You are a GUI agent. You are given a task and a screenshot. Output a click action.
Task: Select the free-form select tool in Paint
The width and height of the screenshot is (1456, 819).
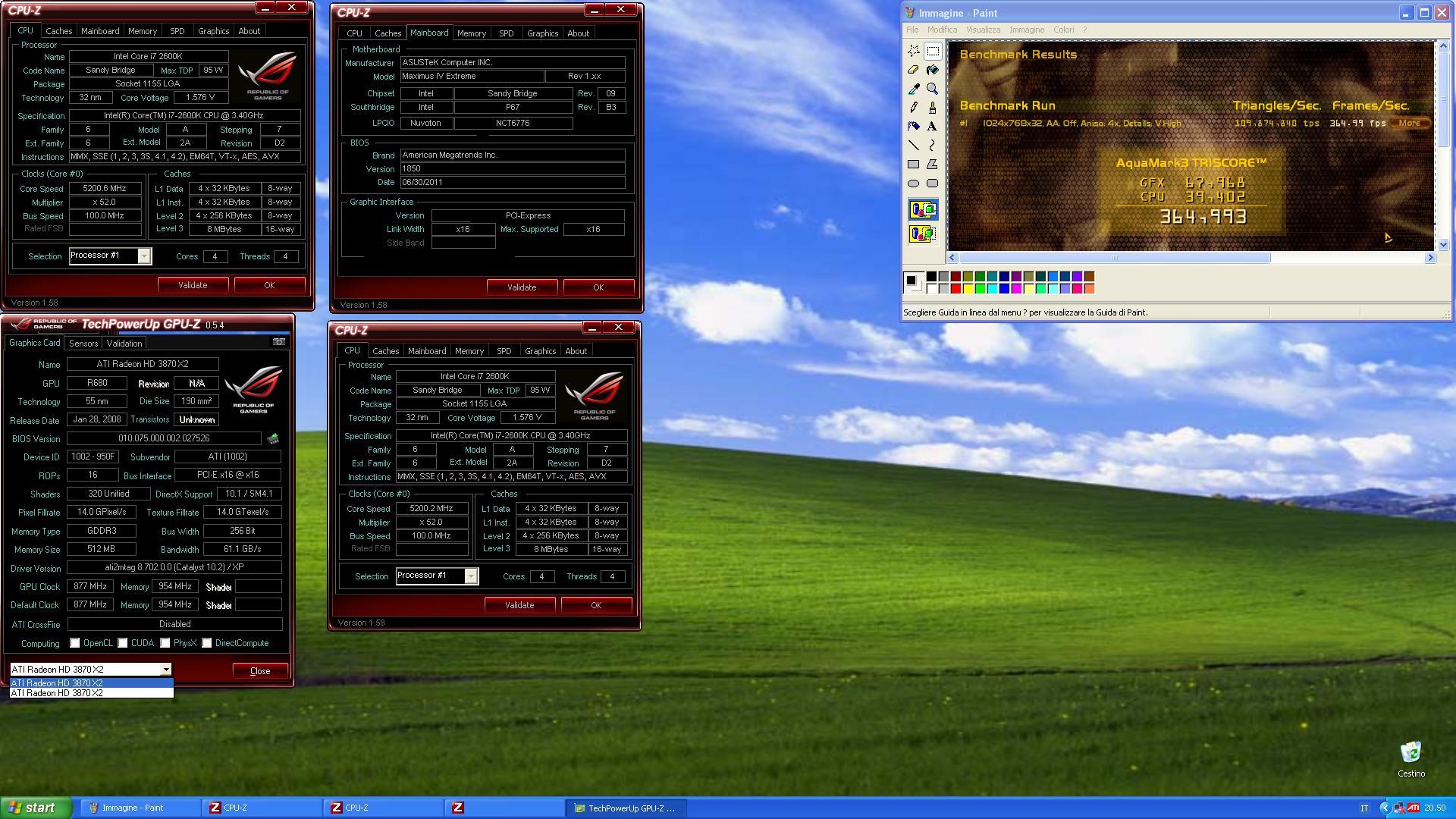click(x=914, y=51)
